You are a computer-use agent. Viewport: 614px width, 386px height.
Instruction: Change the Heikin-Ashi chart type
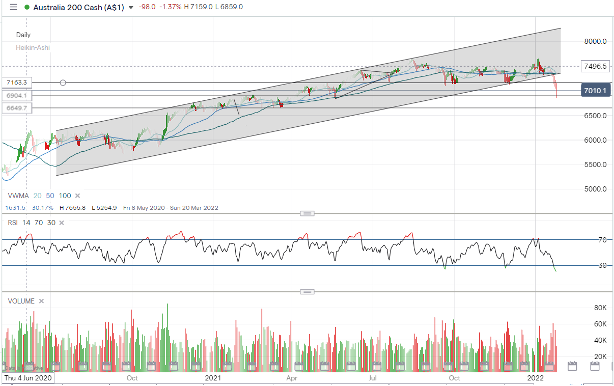[33, 47]
